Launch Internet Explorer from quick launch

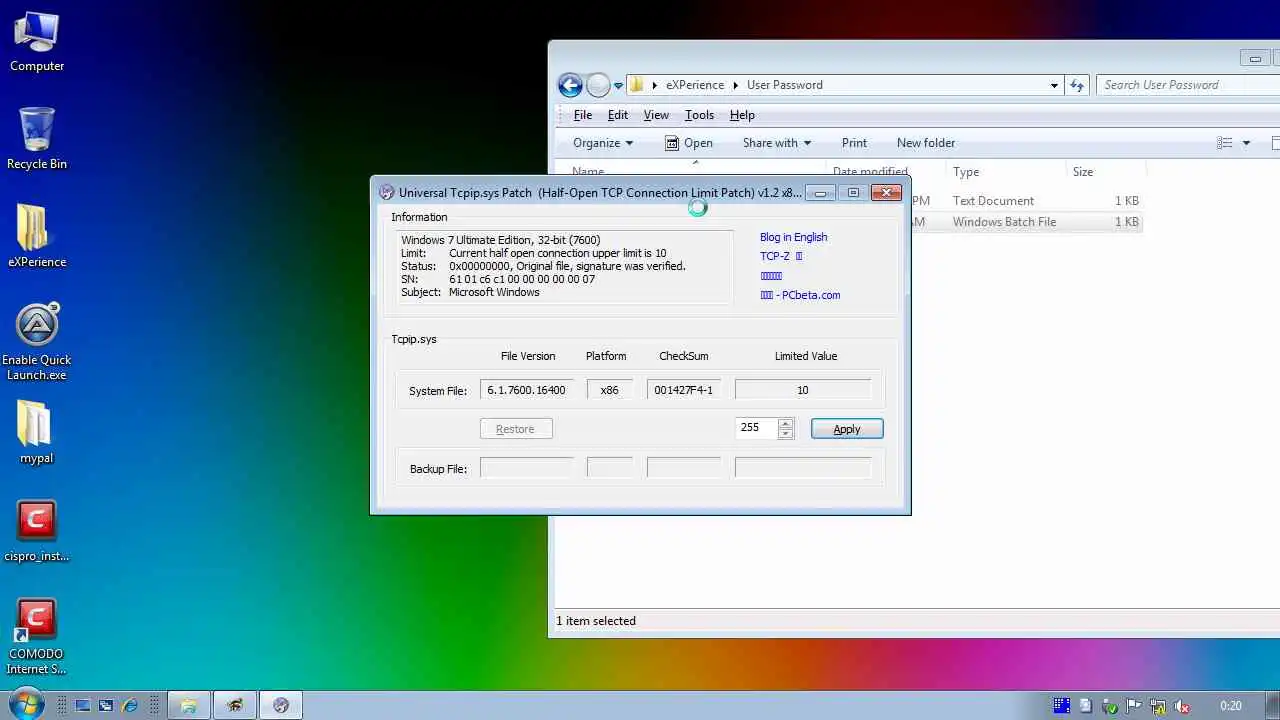coord(129,705)
